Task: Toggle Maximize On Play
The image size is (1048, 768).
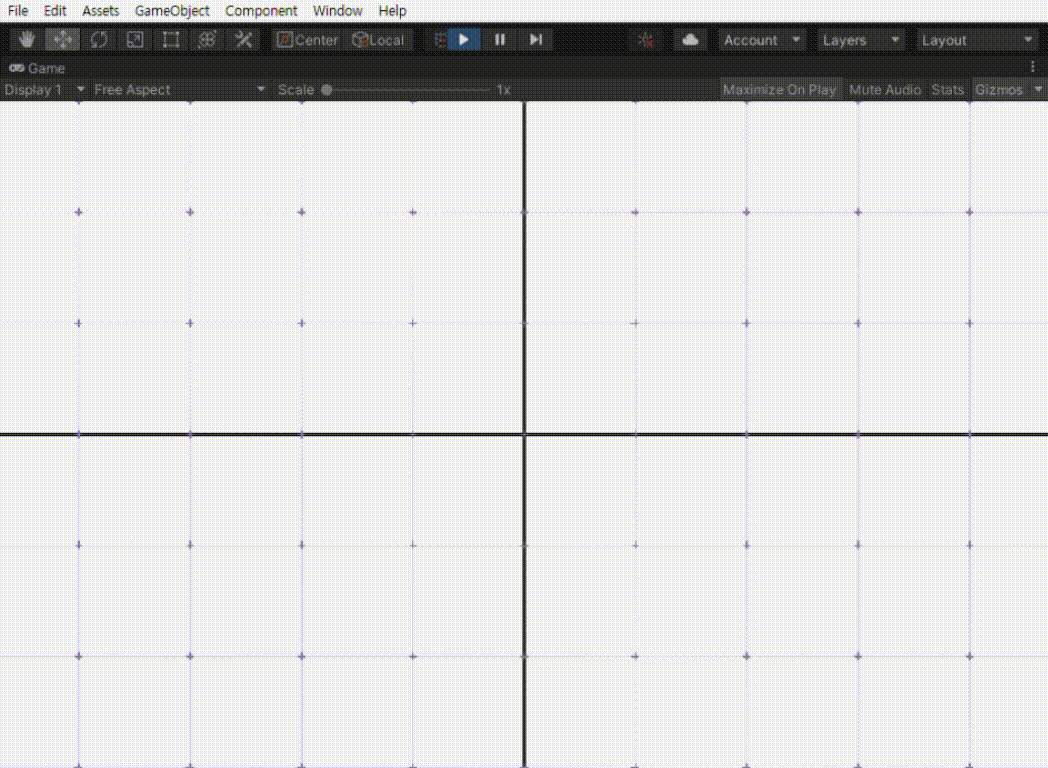Action: pyautogui.click(x=779, y=90)
